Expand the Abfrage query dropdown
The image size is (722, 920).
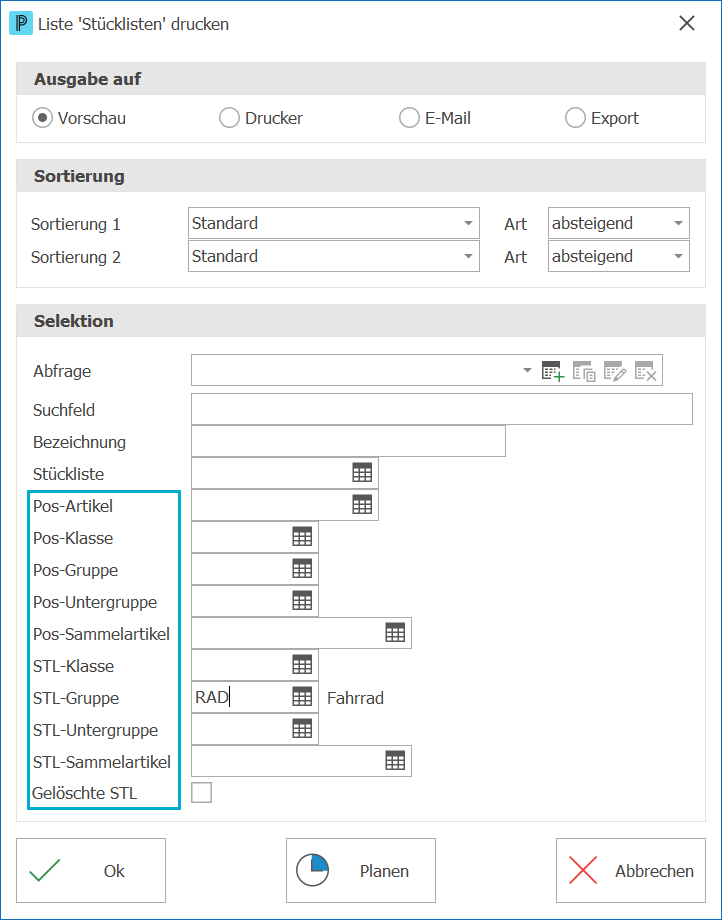tap(527, 370)
